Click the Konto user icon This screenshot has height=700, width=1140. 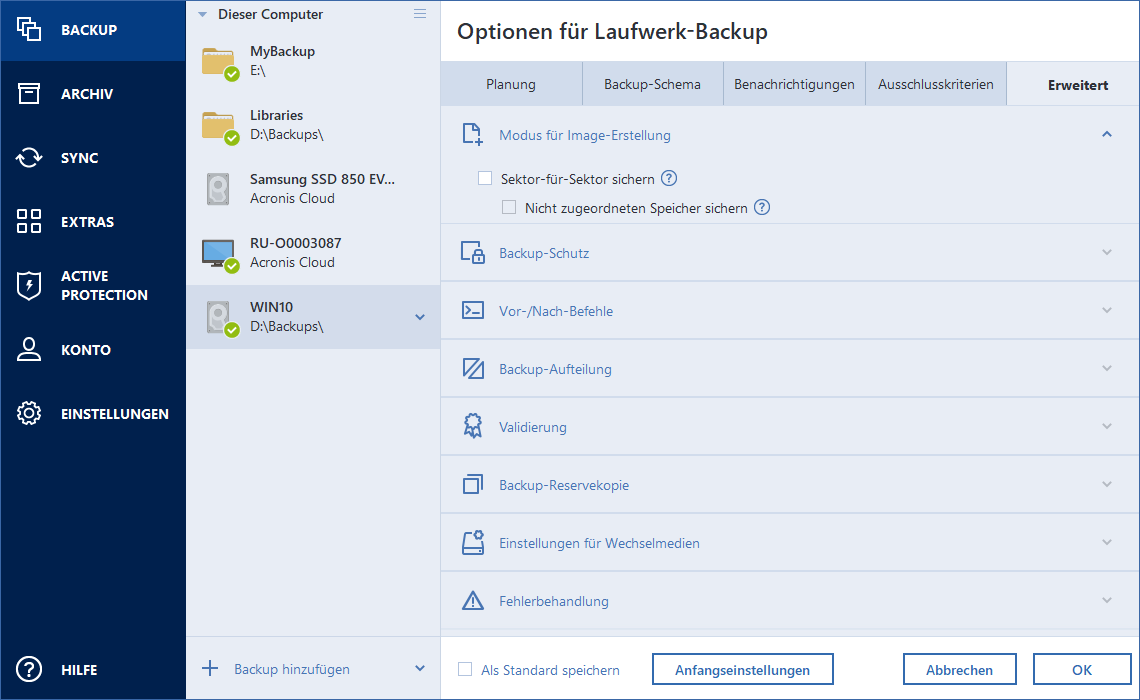pyautogui.click(x=29, y=350)
